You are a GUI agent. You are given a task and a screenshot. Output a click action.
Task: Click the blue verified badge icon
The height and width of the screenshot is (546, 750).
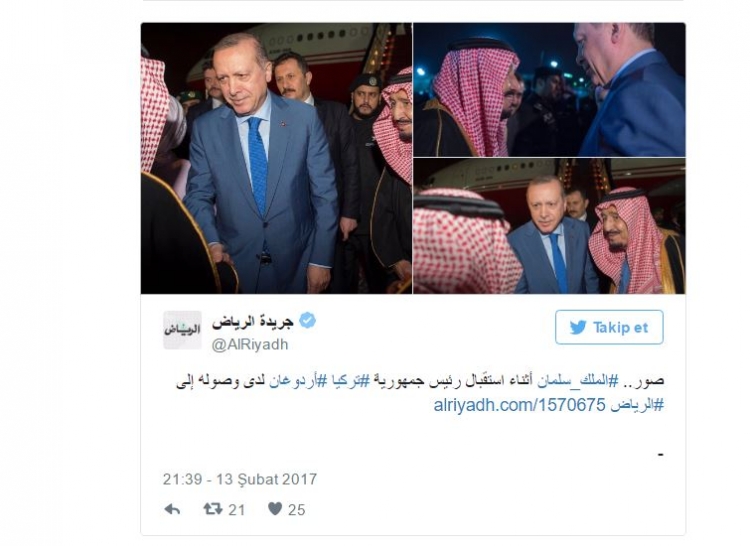[307, 320]
